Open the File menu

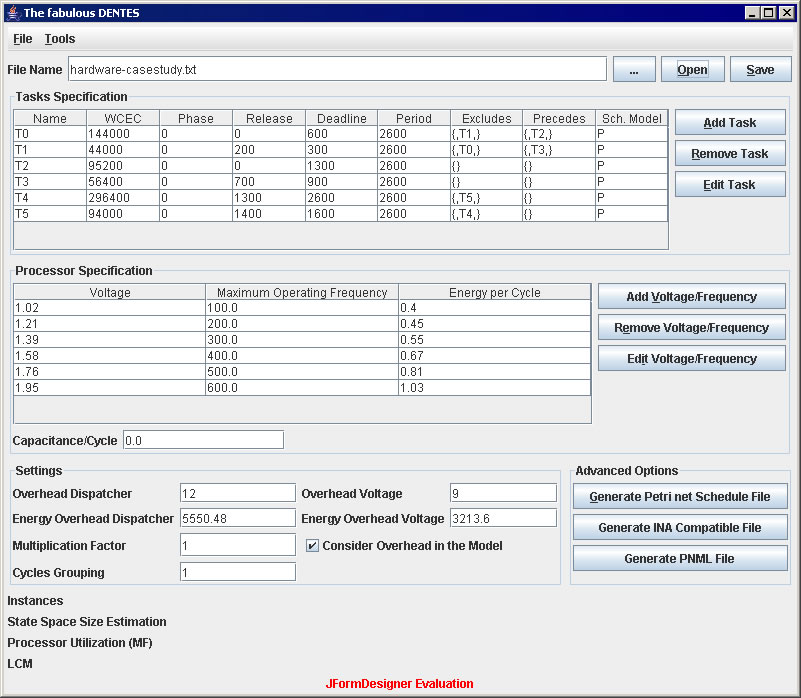(22, 39)
